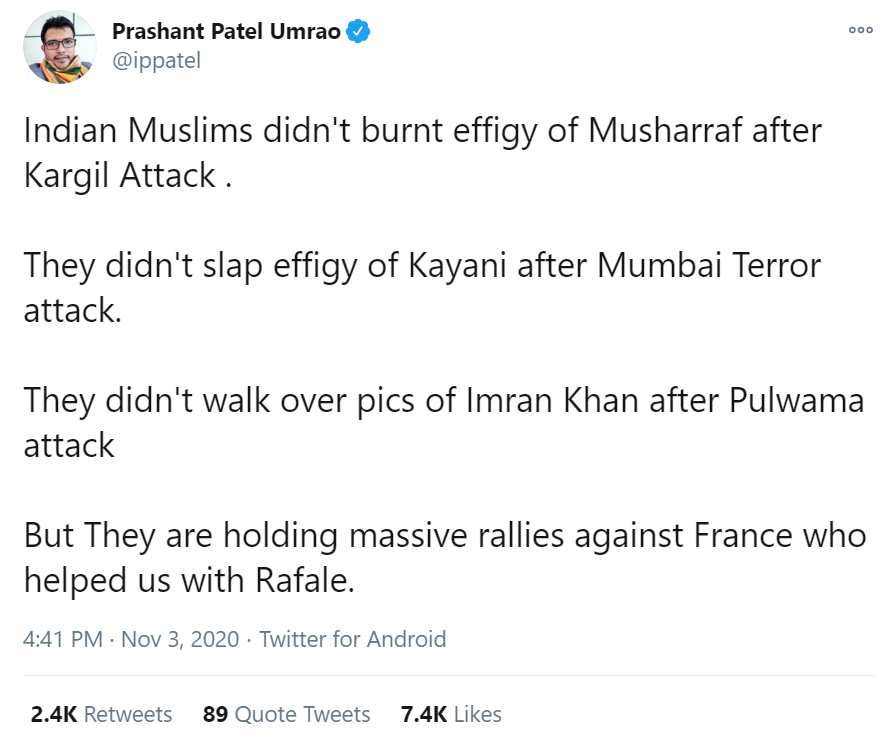Click the tweet line mentioning France
Screen dimensions: 887x749
click(445, 535)
